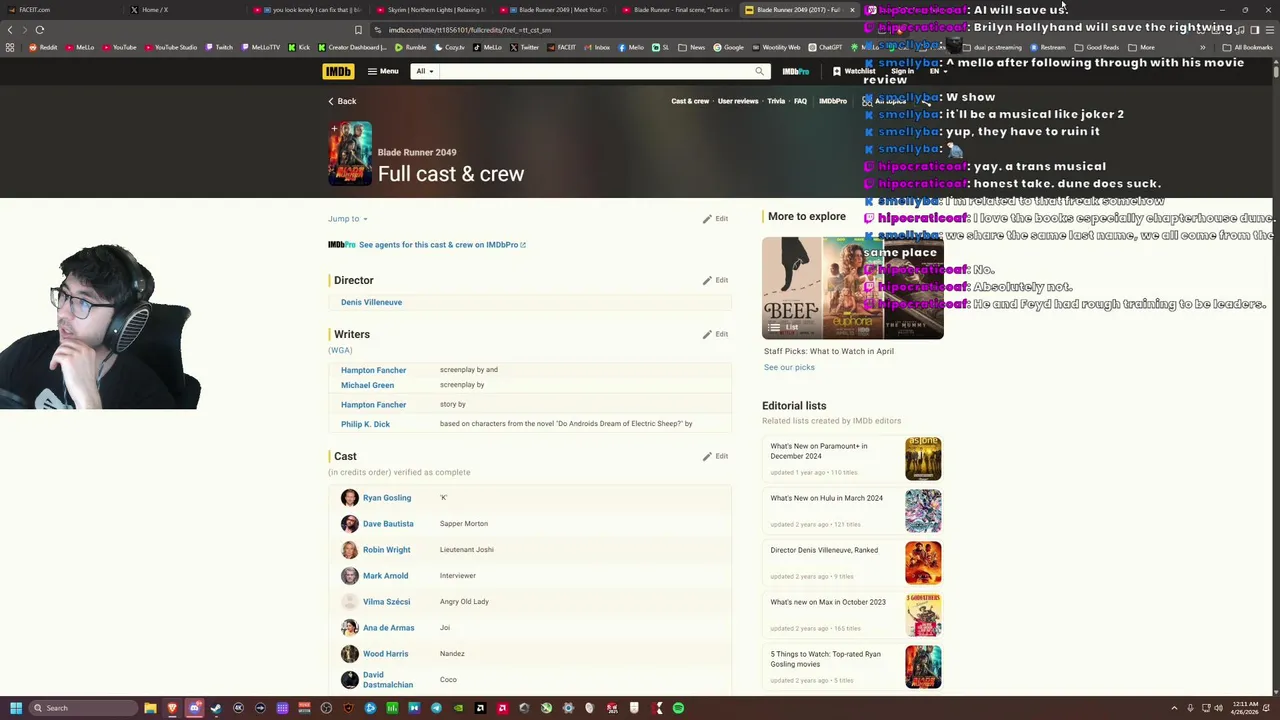Open IMDbPro tab in page navigation

pos(833,101)
